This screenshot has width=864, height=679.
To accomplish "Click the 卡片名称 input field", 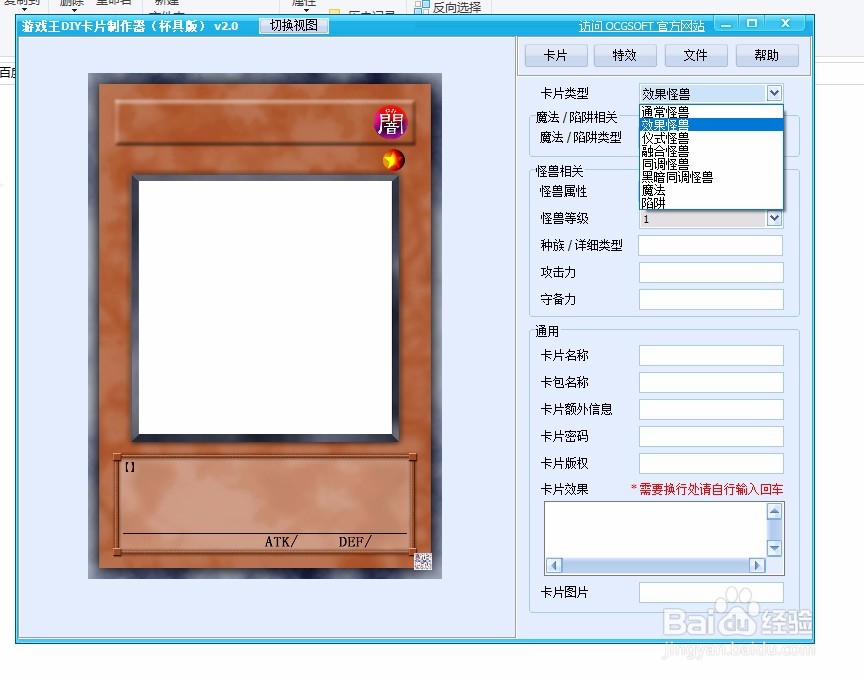I will click(x=711, y=355).
